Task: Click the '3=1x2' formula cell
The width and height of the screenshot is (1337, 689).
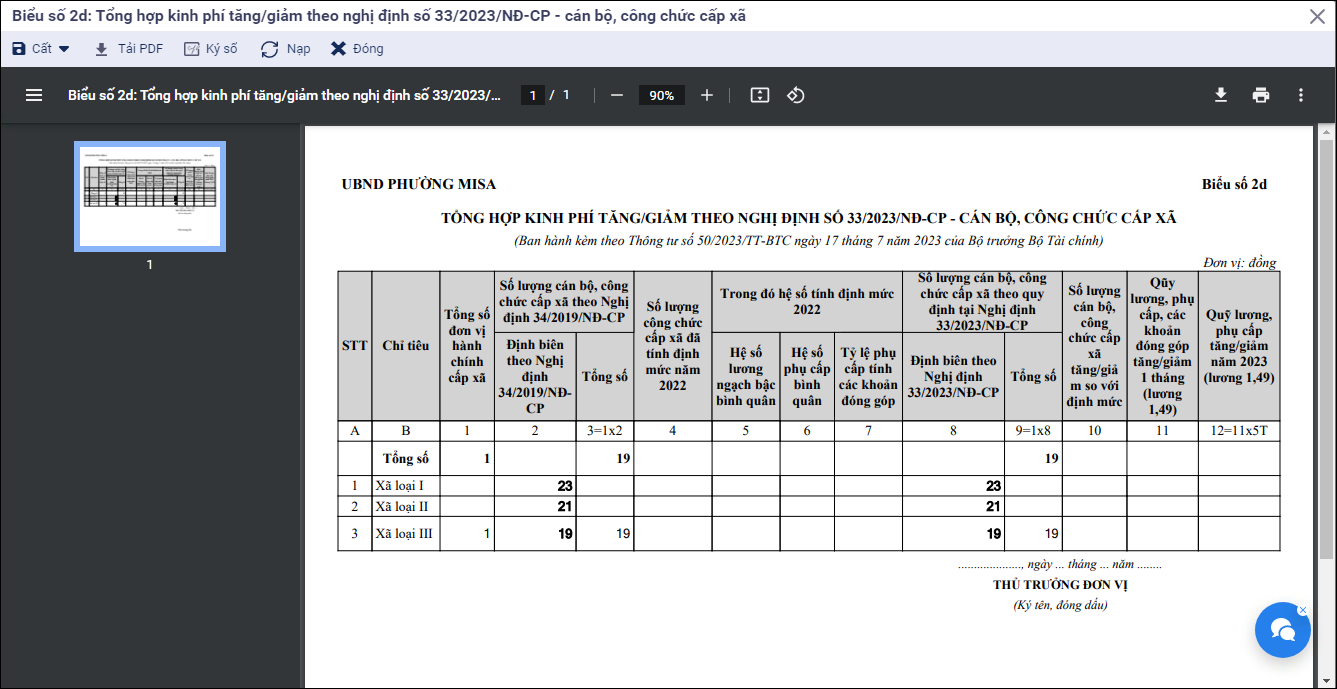Action: click(x=606, y=431)
